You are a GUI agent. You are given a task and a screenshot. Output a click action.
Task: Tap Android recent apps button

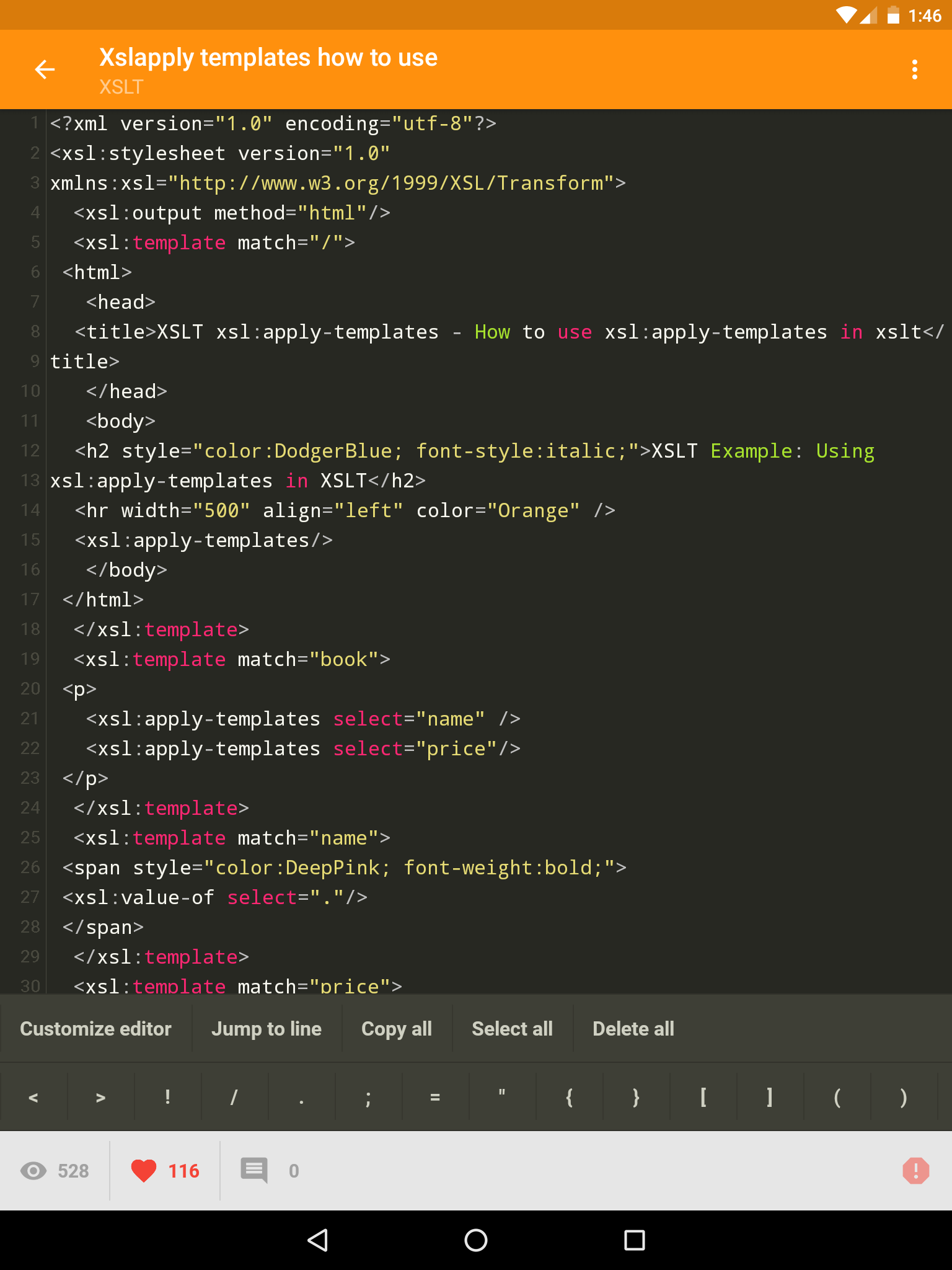635,1240
